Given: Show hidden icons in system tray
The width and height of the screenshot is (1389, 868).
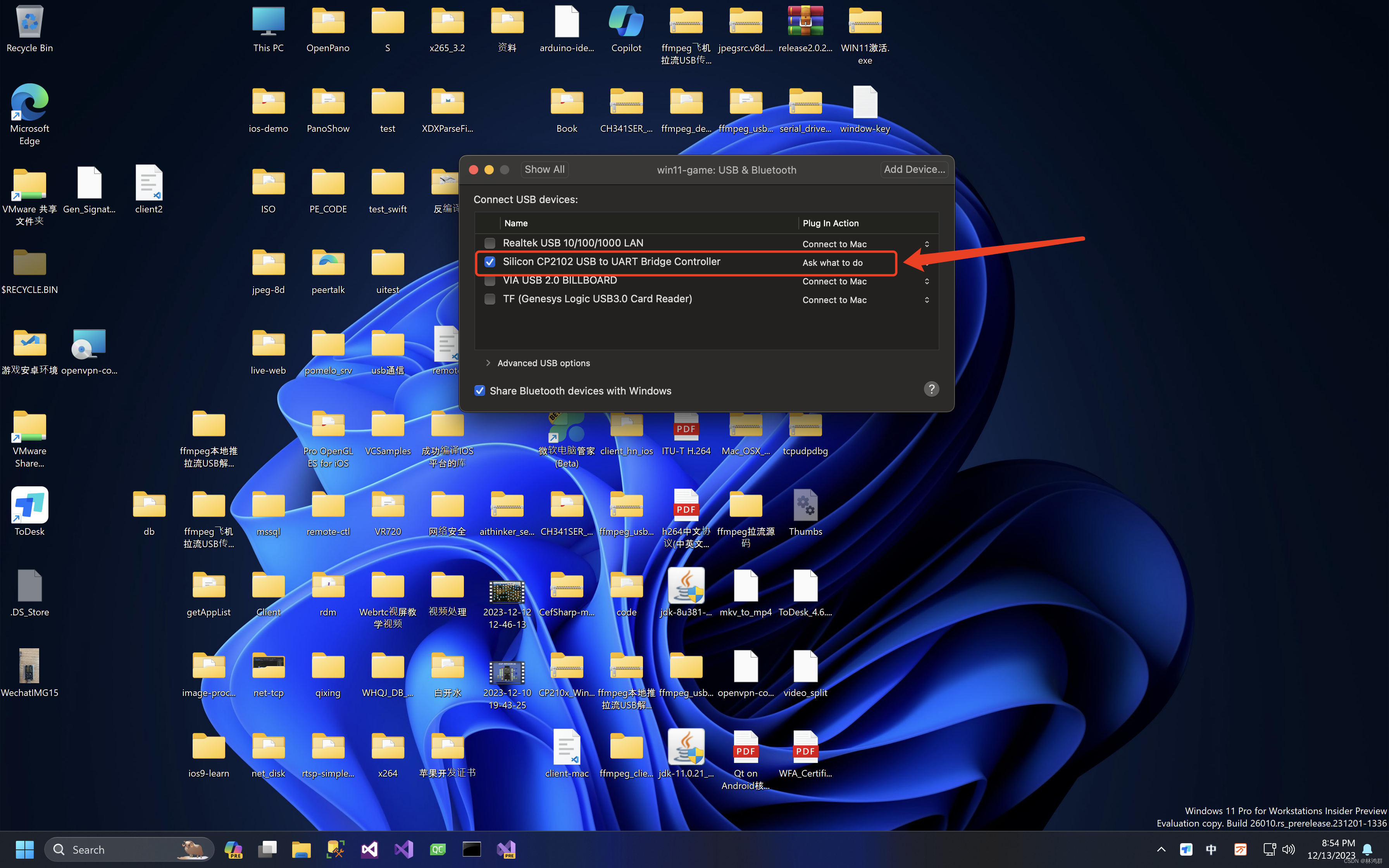Looking at the screenshot, I should [x=1161, y=850].
